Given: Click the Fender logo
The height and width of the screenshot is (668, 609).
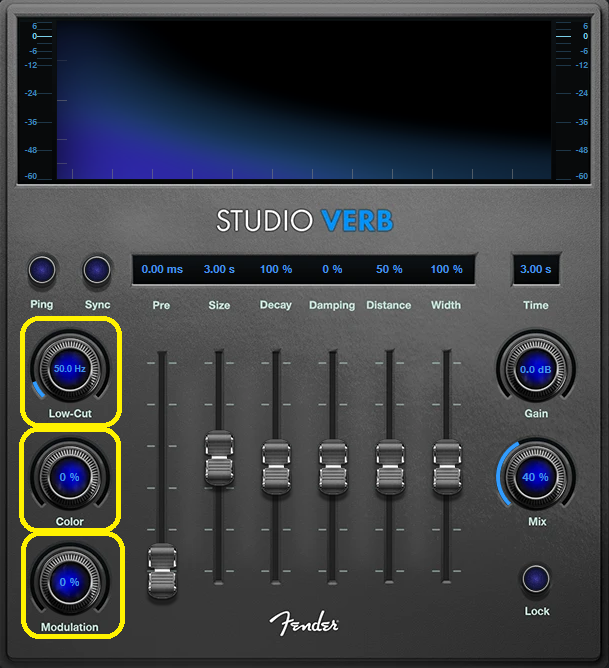Looking at the screenshot, I should pyautogui.click(x=304, y=622).
